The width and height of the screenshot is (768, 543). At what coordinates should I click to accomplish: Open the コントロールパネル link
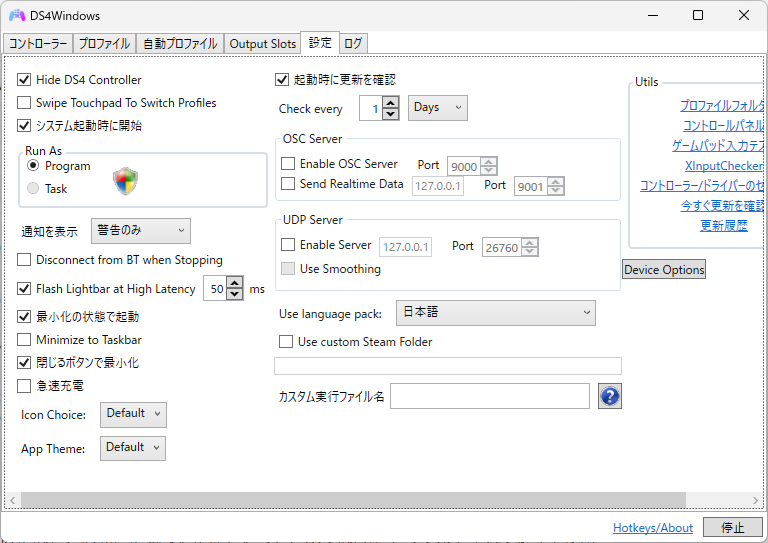pos(723,125)
